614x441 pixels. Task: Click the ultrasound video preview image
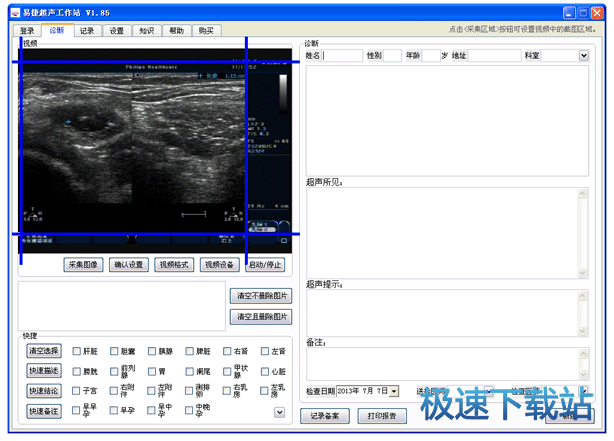click(155, 150)
